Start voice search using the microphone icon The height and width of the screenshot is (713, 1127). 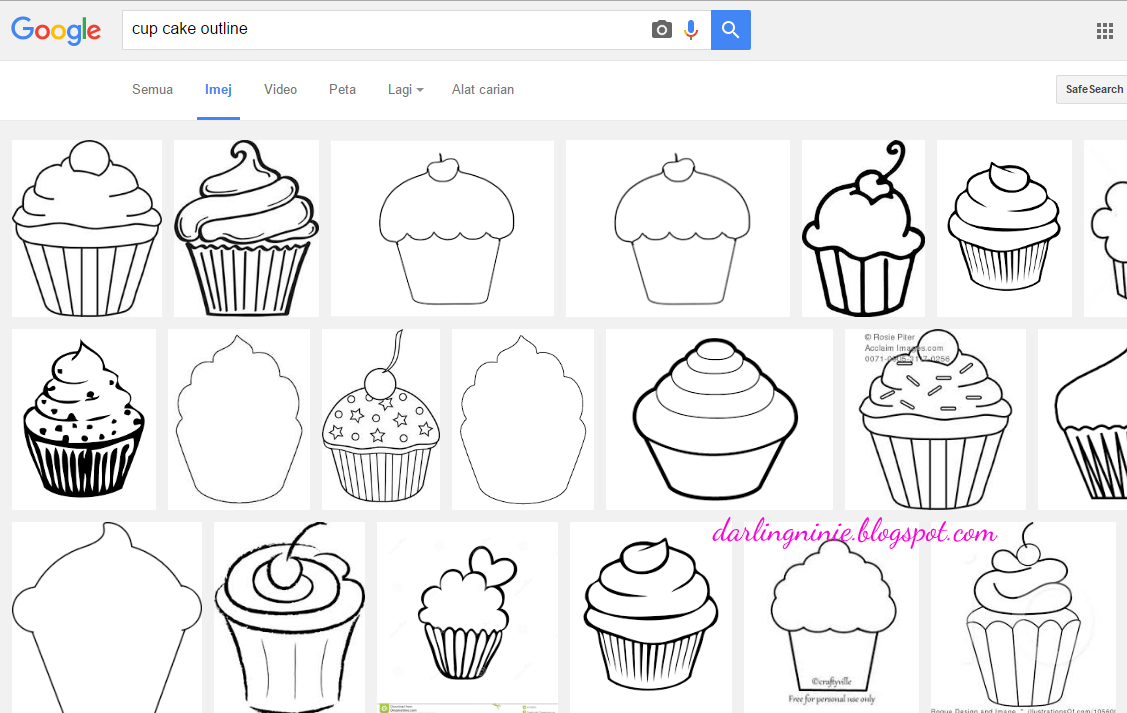691,29
